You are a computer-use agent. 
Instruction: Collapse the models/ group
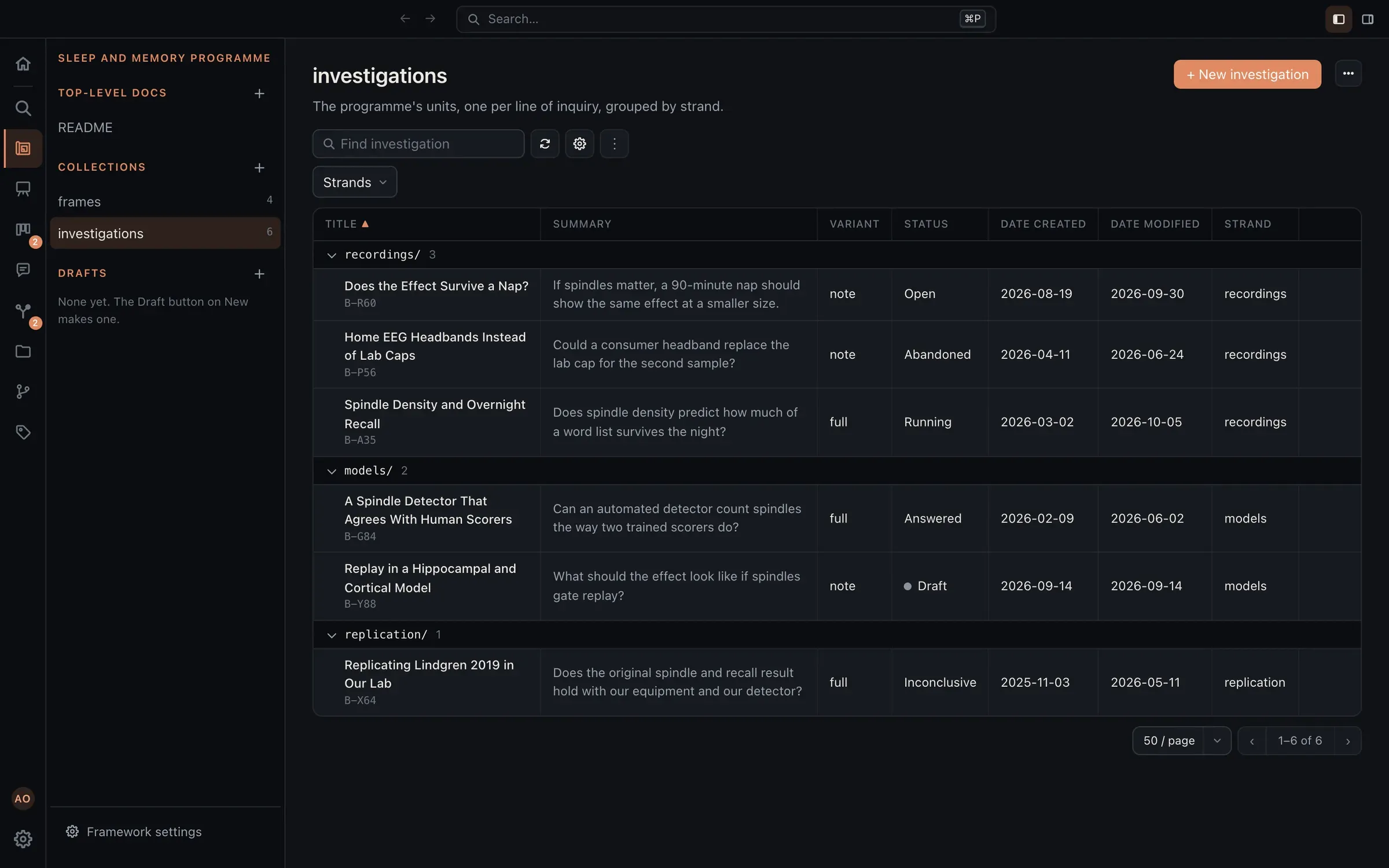coord(332,471)
